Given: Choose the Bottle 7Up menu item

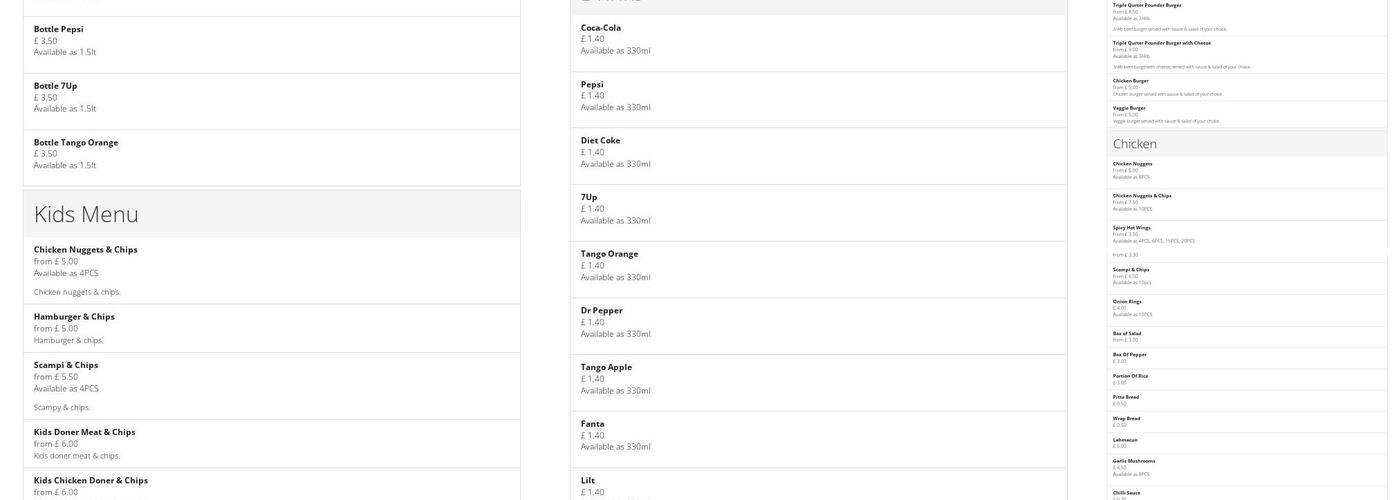Looking at the screenshot, I should (55, 86).
